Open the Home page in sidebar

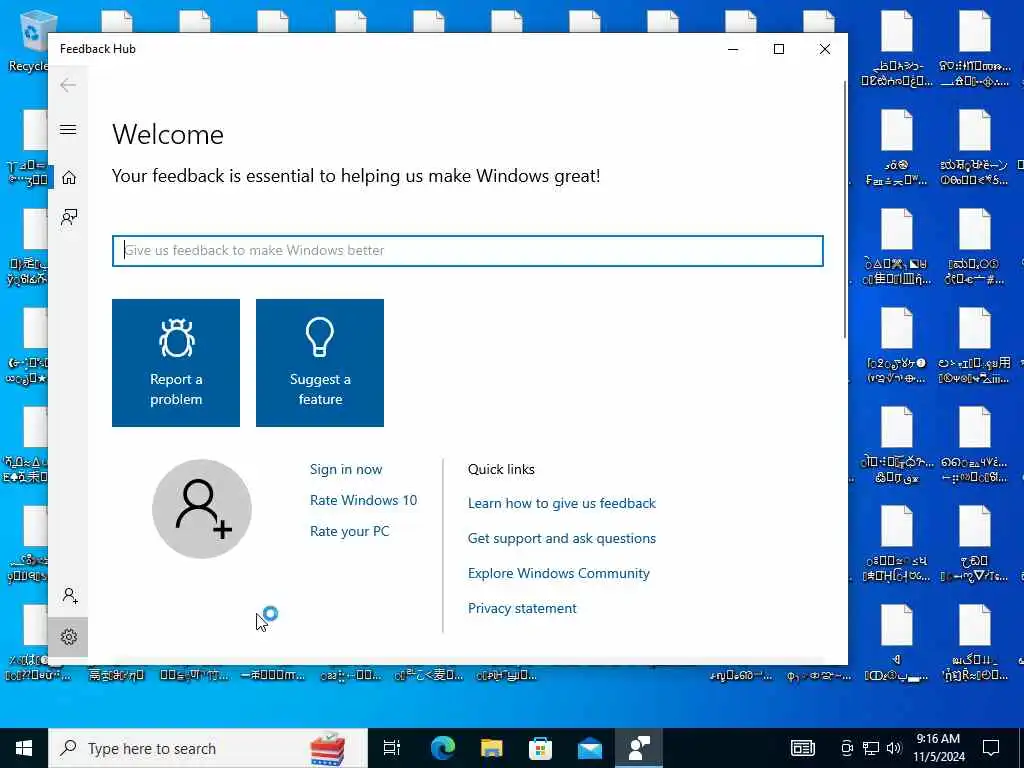(69, 178)
